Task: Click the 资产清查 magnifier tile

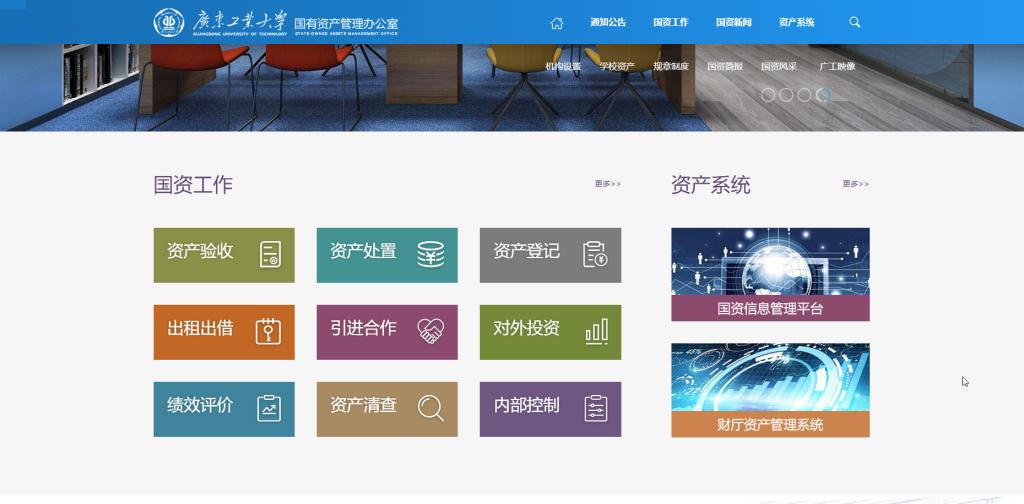Action: (387, 408)
